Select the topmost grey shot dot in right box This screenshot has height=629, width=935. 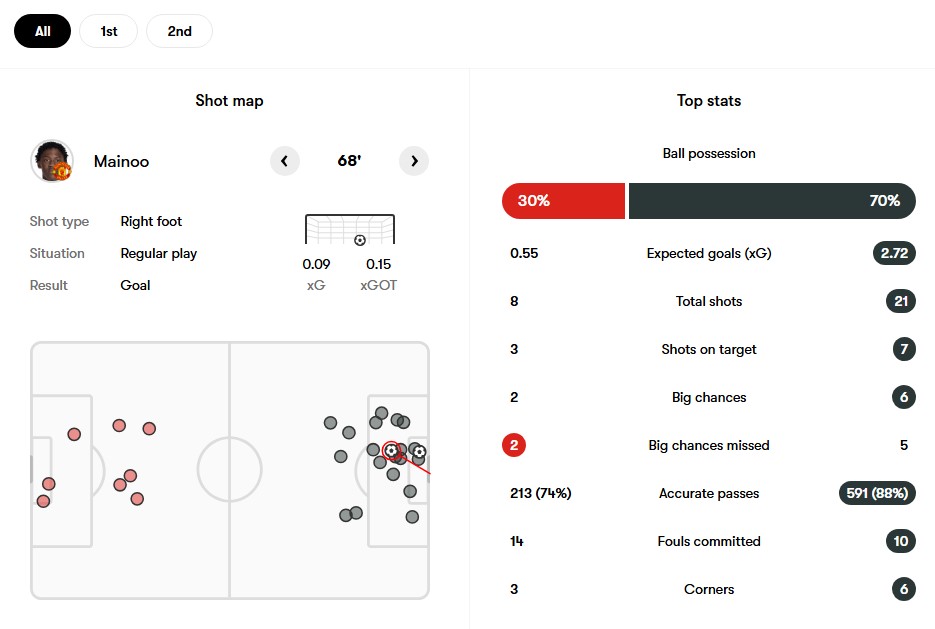(x=382, y=413)
